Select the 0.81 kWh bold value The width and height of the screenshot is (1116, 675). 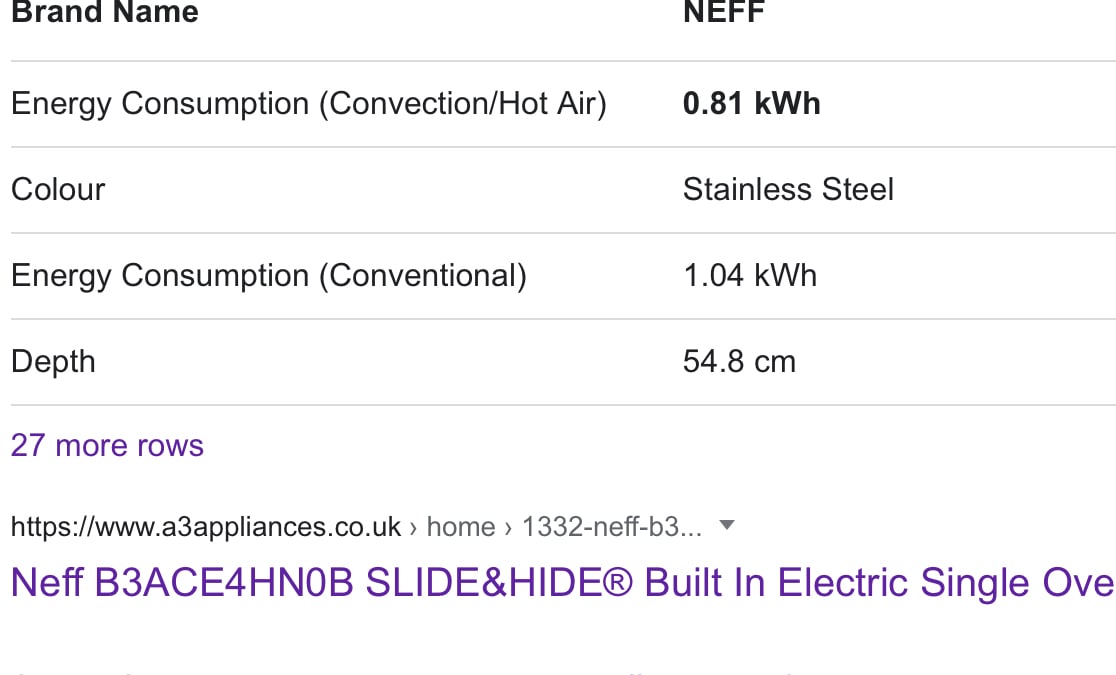752,104
